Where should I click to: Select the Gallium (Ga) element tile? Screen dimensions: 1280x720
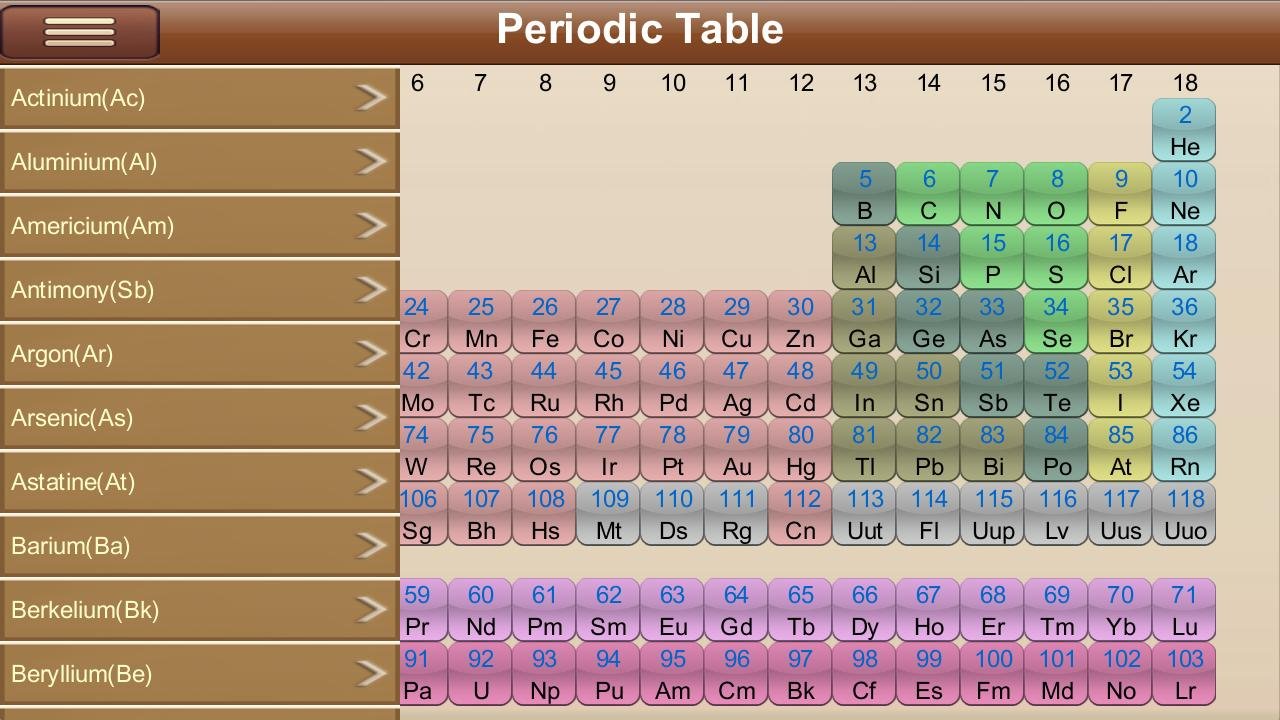(864, 322)
